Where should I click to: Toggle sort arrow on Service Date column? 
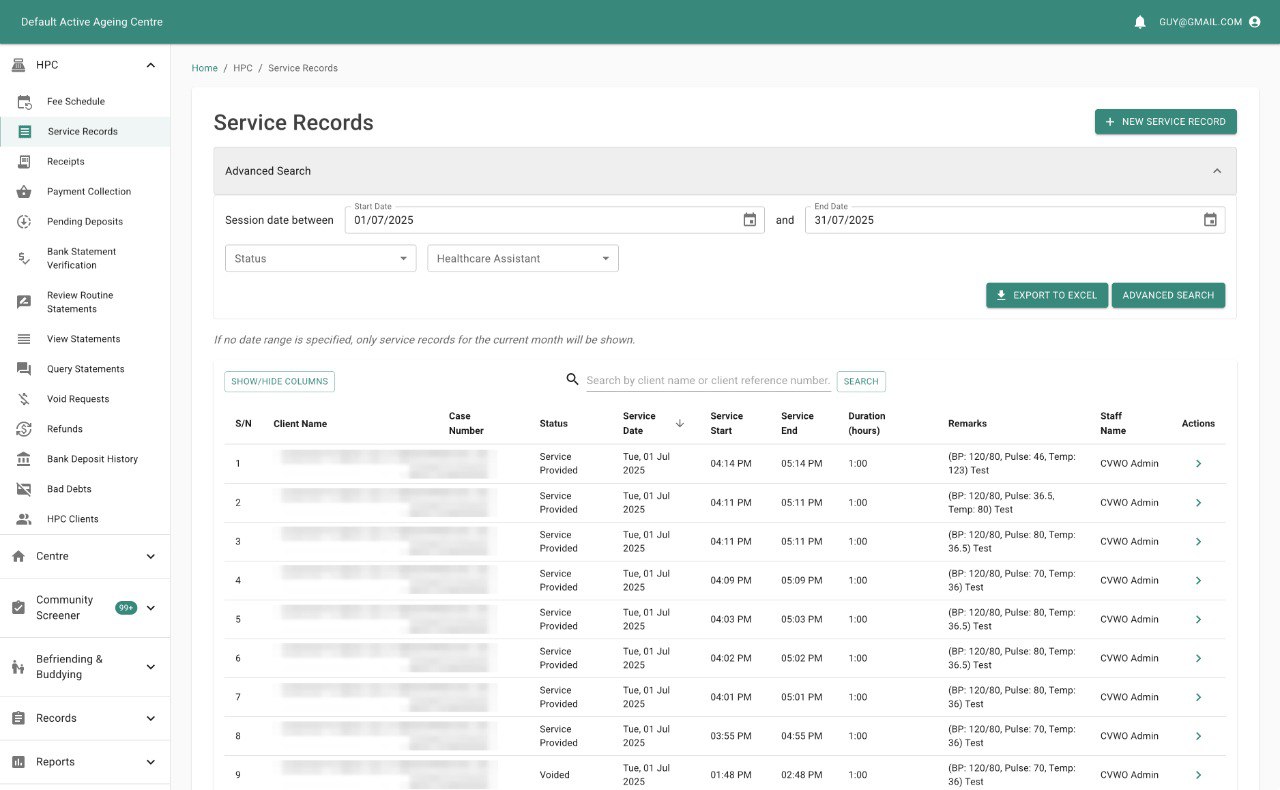click(680, 424)
